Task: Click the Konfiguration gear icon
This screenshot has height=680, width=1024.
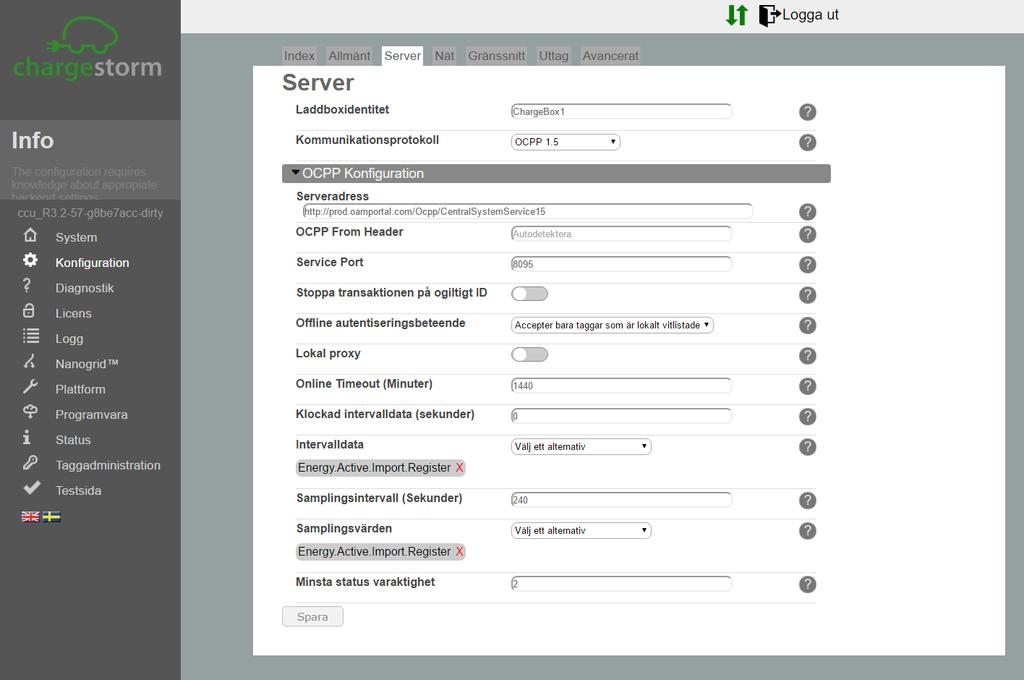Action: 30,260
